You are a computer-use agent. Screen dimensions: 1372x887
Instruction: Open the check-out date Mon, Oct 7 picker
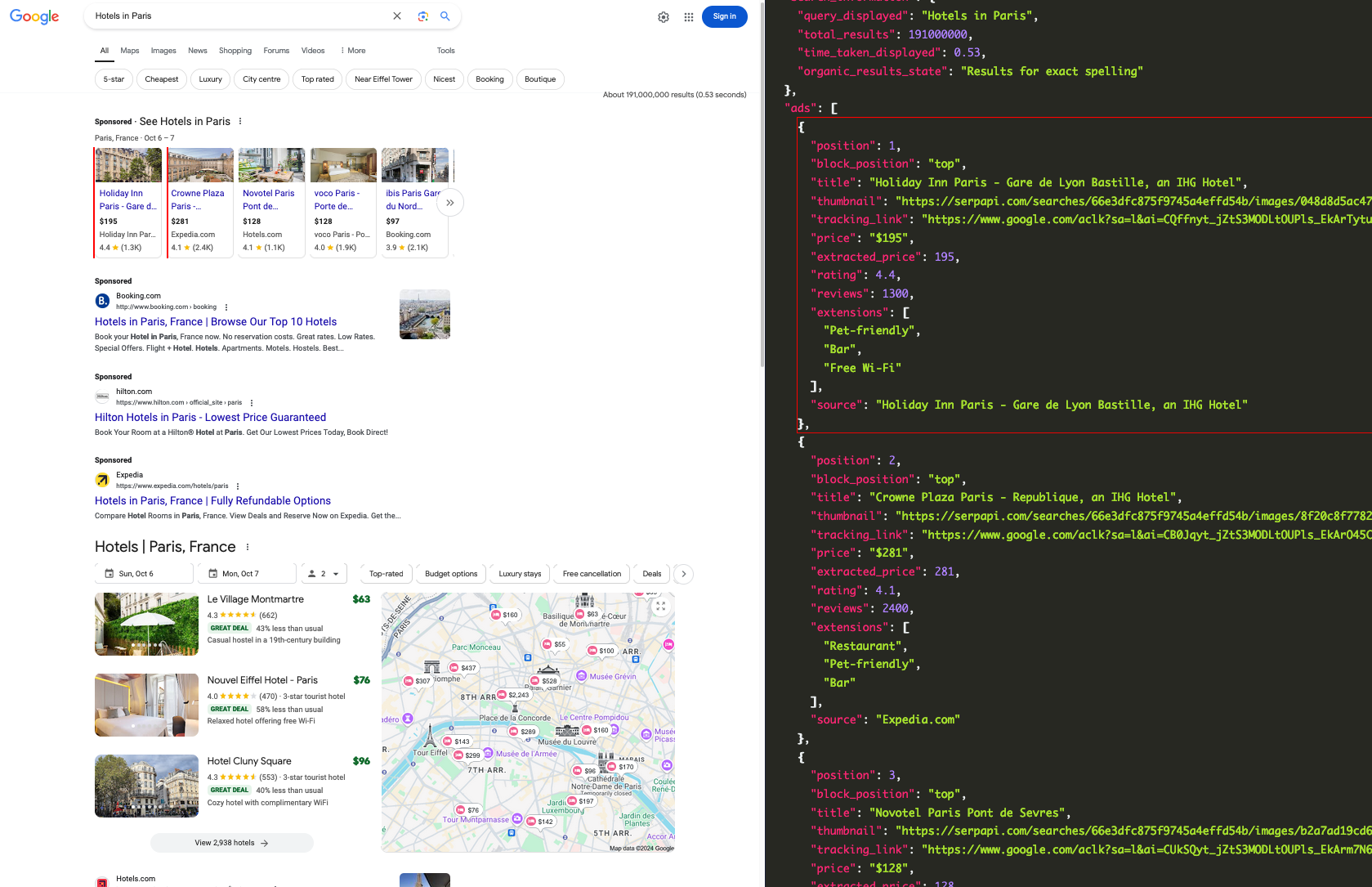(247, 574)
